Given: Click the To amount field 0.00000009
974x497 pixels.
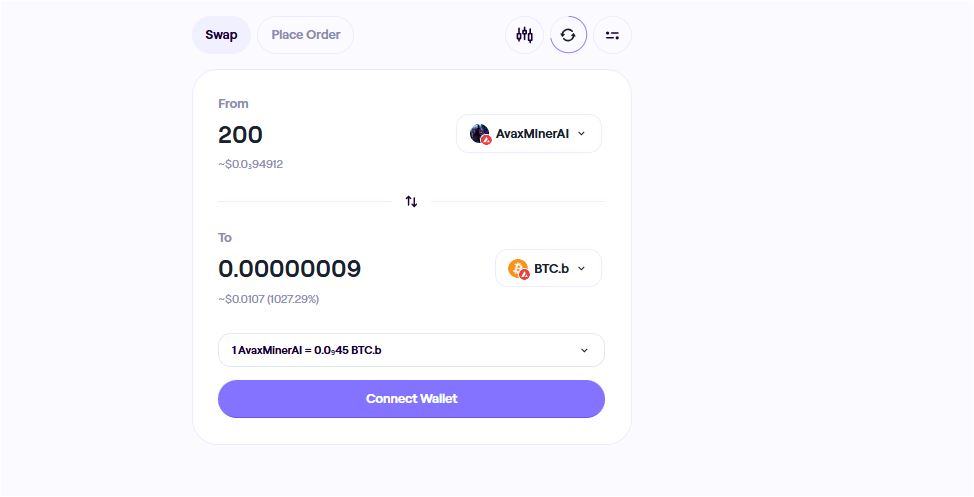Looking at the screenshot, I should click(x=289, y=269).
